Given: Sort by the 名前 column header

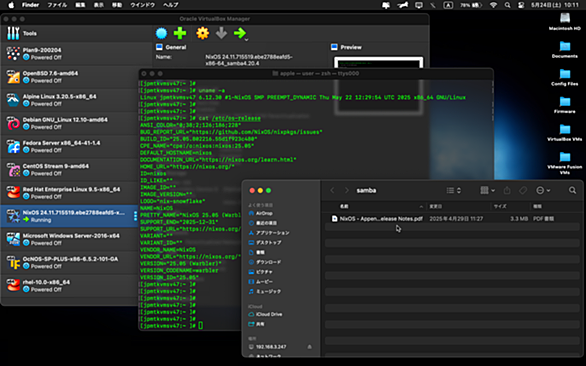Looking at the screenshot, I should tap(344, 206).
